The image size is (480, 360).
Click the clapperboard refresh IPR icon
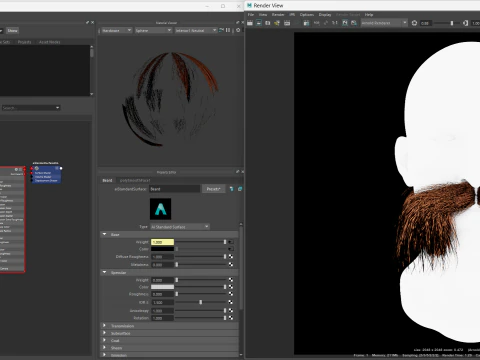(x=287, y=23)
